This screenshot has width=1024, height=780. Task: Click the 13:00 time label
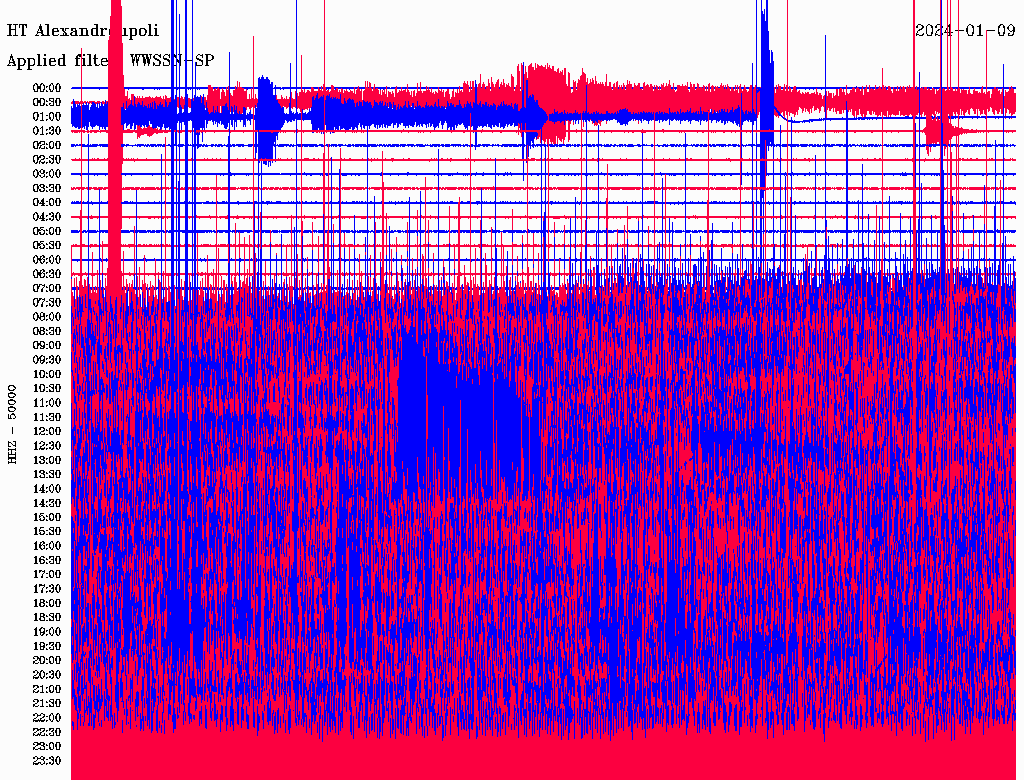(x=47, y=461)
